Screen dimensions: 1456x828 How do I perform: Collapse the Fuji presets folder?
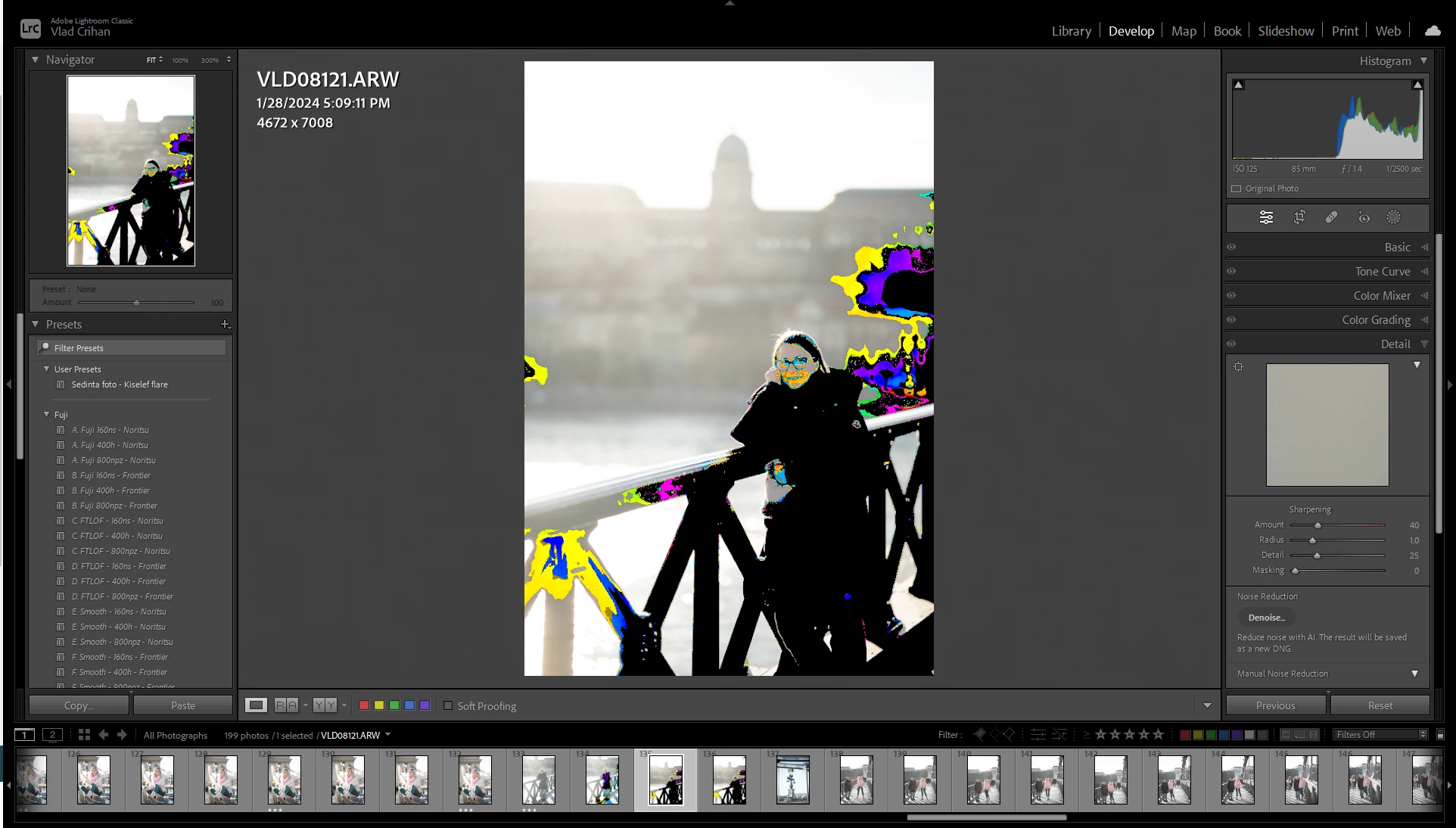47,415
